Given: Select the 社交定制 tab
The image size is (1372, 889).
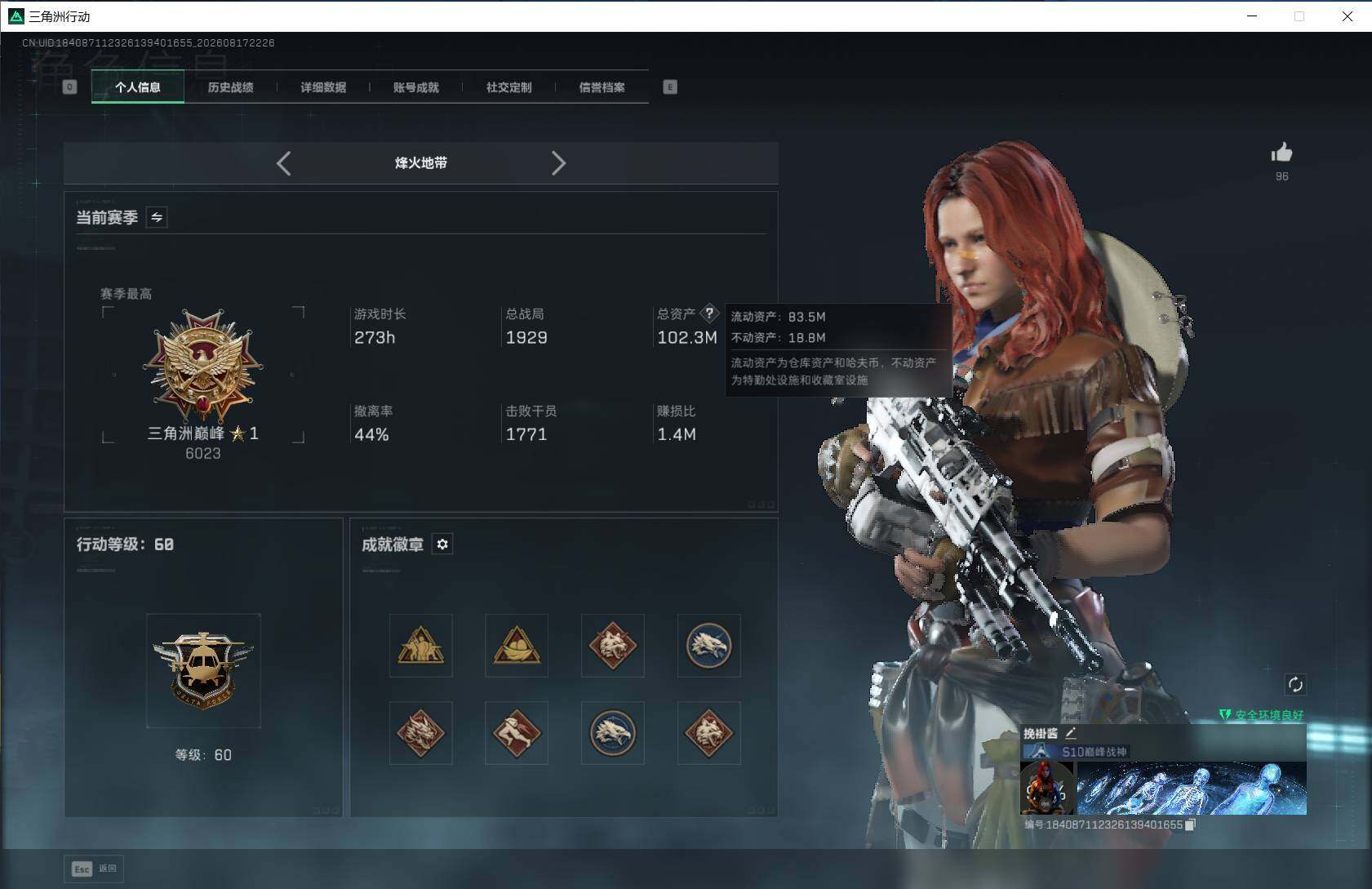Looking at the screenshot, I should click(x=508, y=87).
